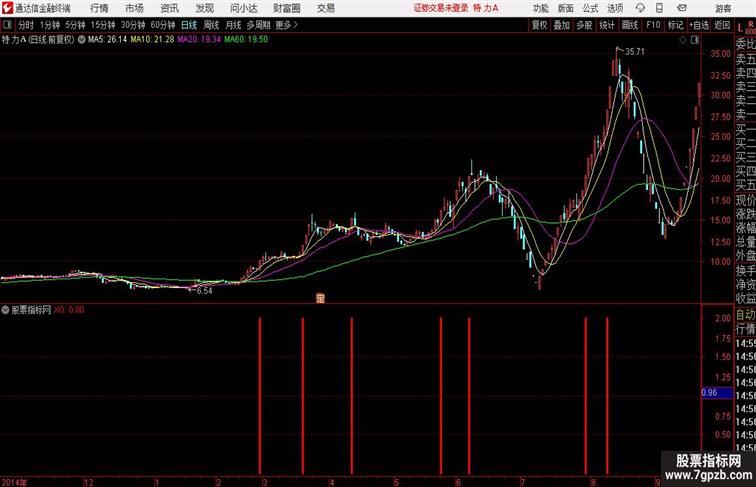Expand 更多 period options
This screenshot has height=487, width=756.
286,25
